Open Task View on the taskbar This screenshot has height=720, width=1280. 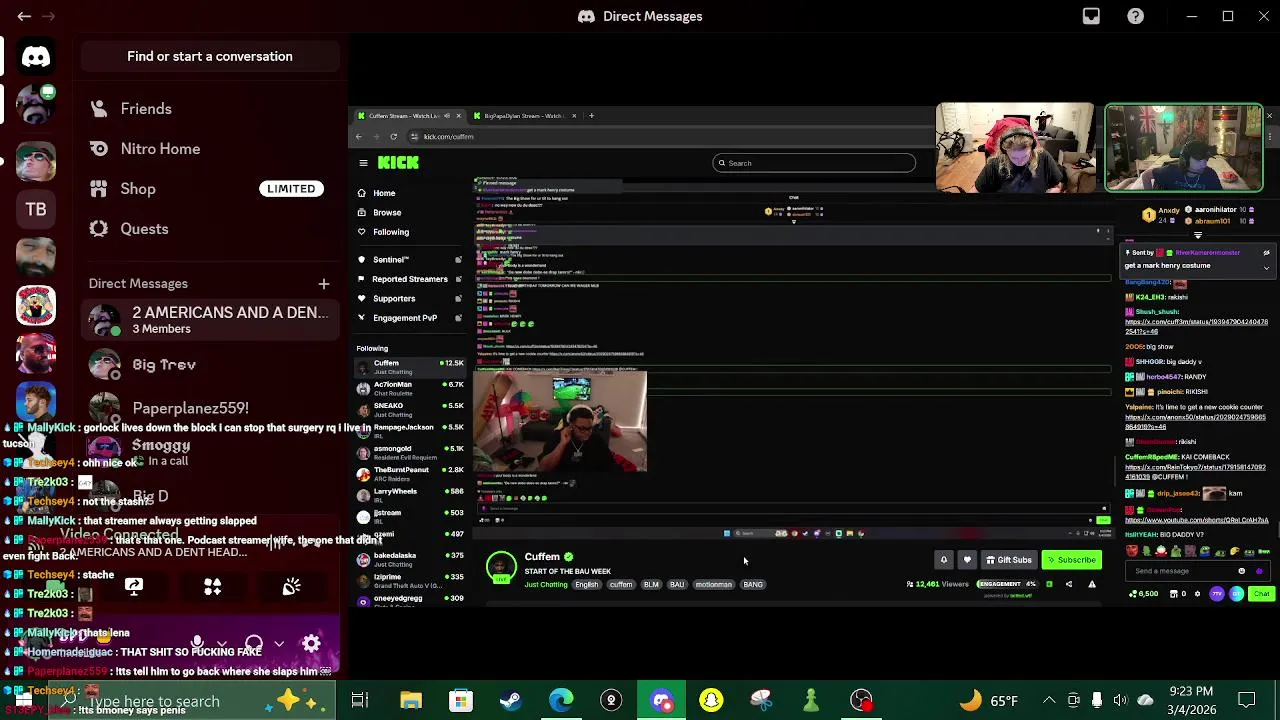pyautogui.click(x=360, y=700)
